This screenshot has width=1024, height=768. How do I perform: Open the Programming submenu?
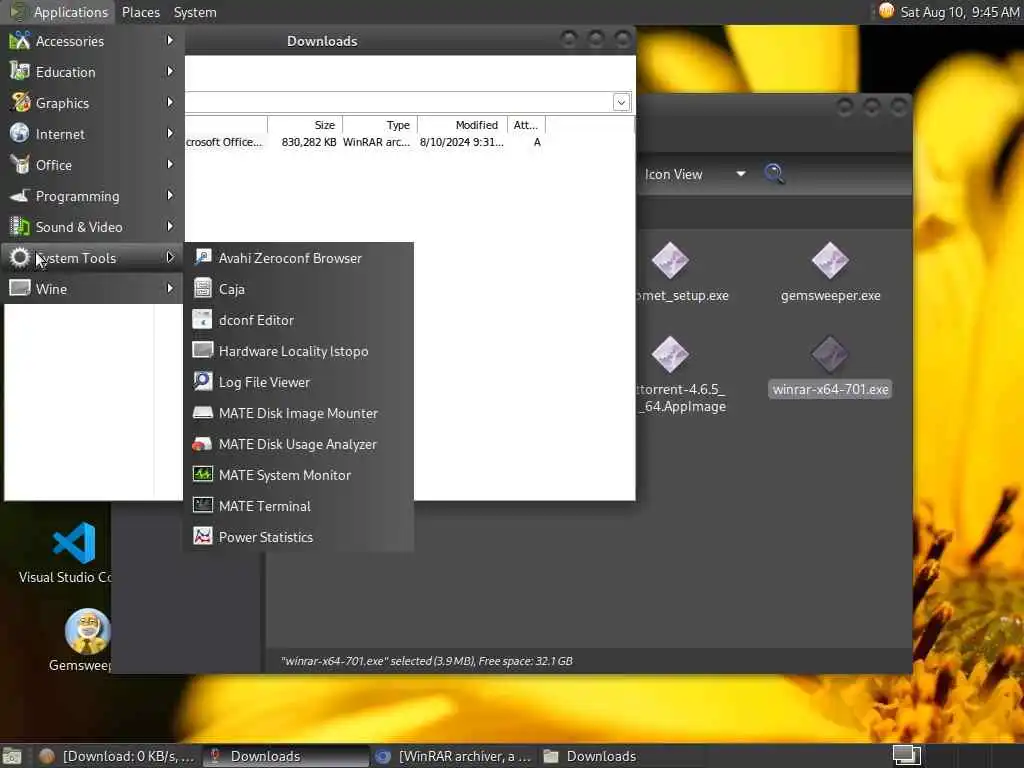(92, 196)
